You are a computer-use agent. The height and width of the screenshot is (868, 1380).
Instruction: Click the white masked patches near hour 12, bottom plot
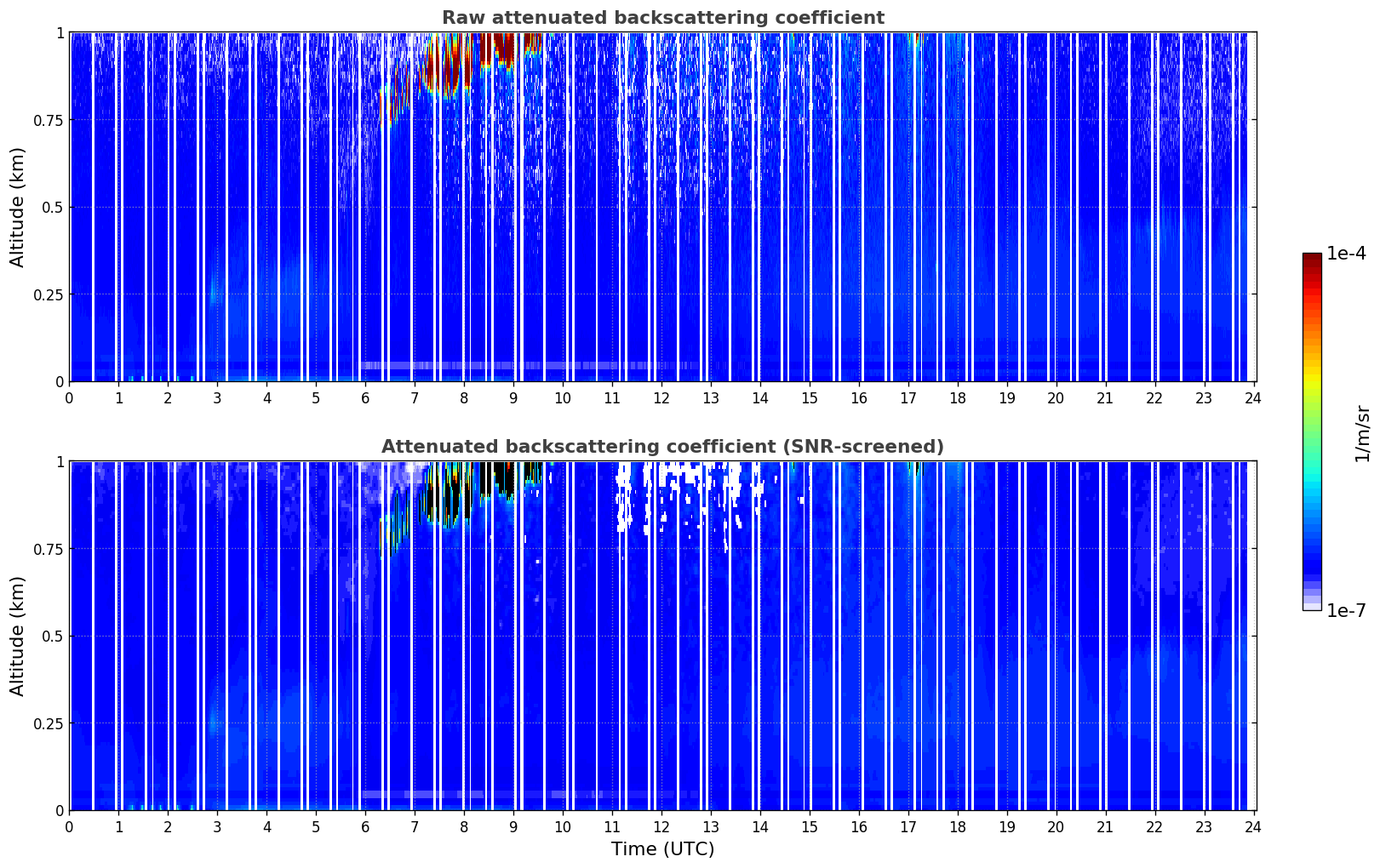pyautogui.click(x=660, y=494)
